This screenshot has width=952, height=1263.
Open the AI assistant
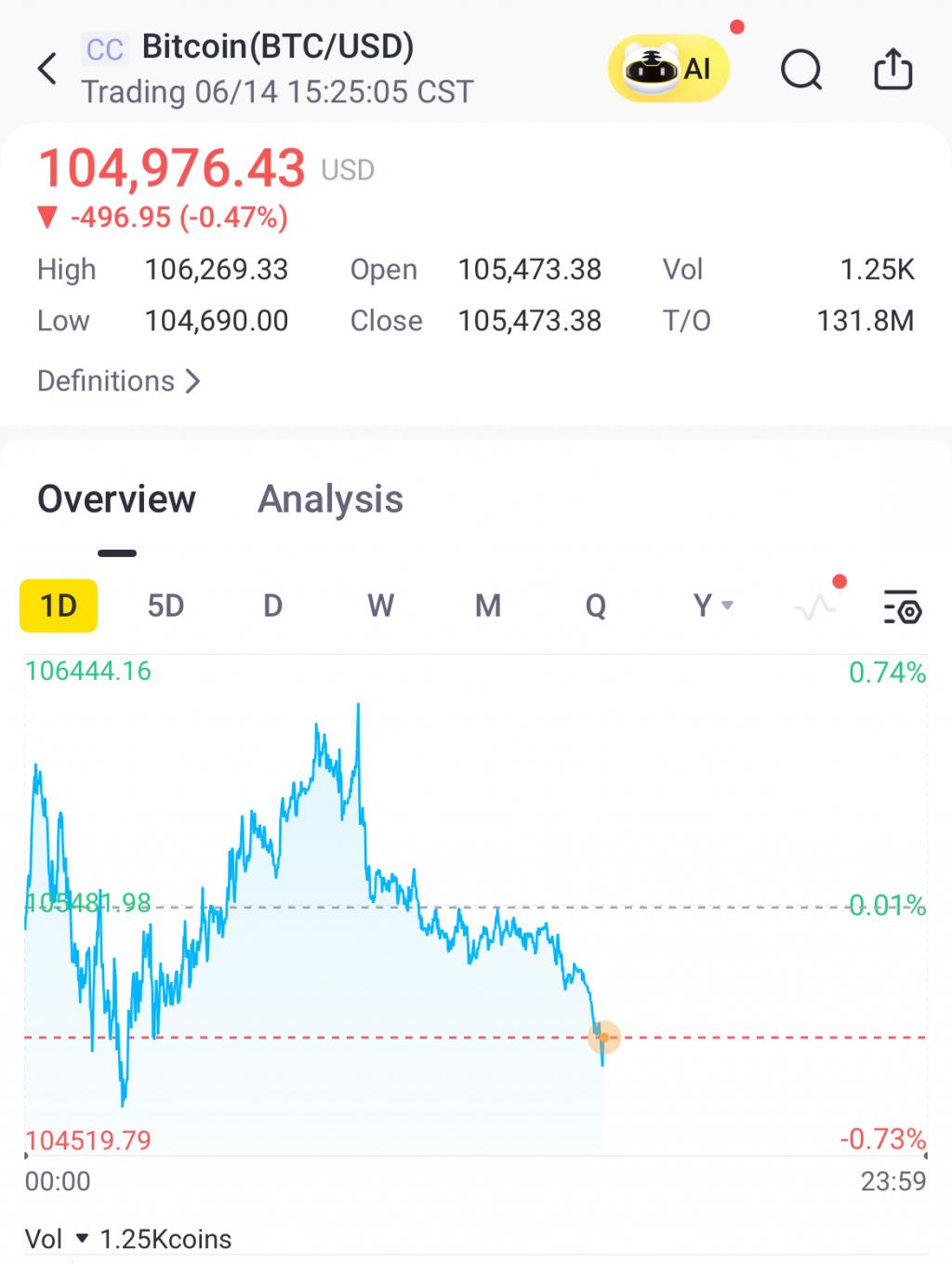(x=668, y=68)
